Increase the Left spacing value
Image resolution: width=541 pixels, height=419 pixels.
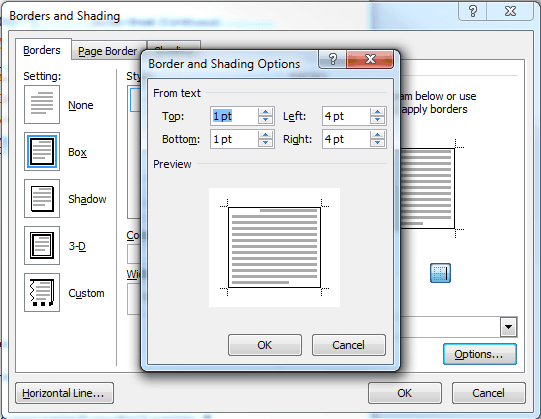click(x=377, y=112)
